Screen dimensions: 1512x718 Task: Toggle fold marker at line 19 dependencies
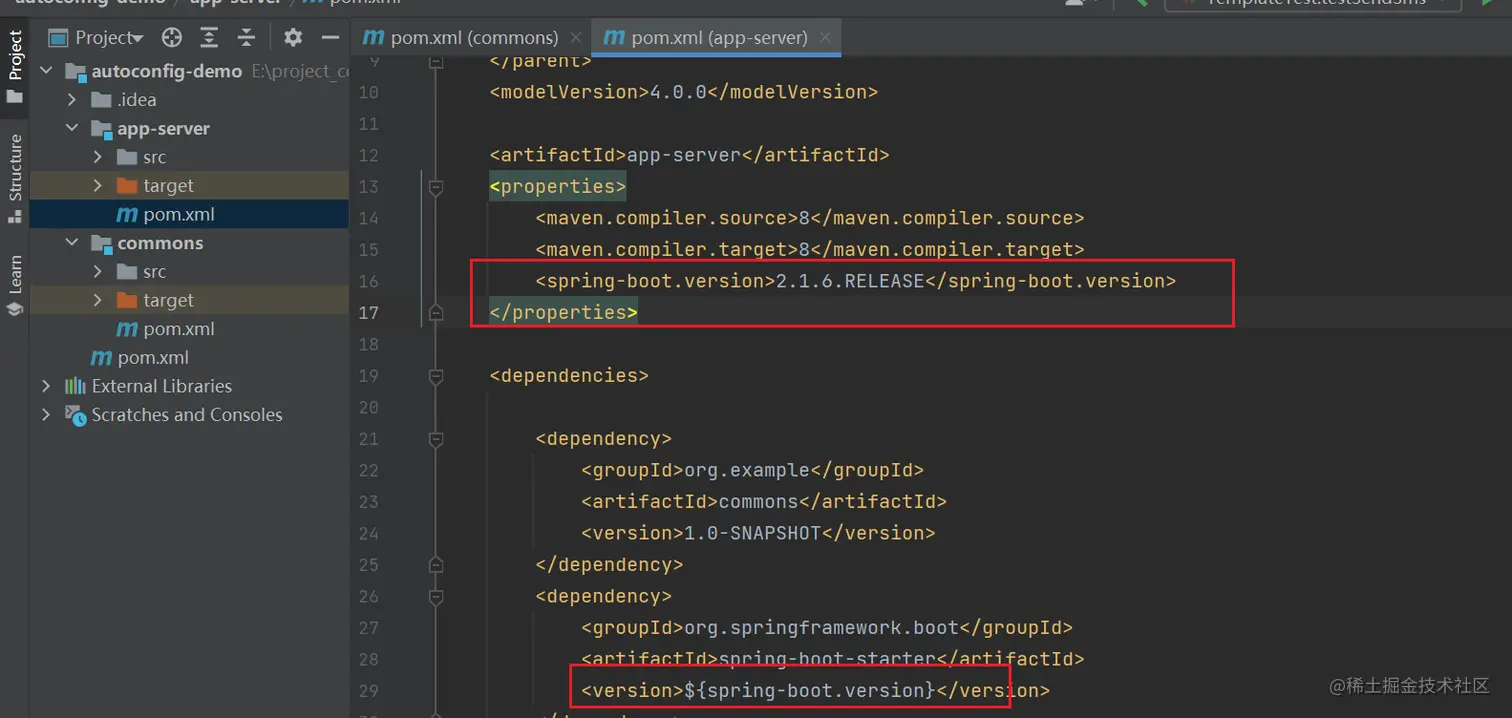435,376
